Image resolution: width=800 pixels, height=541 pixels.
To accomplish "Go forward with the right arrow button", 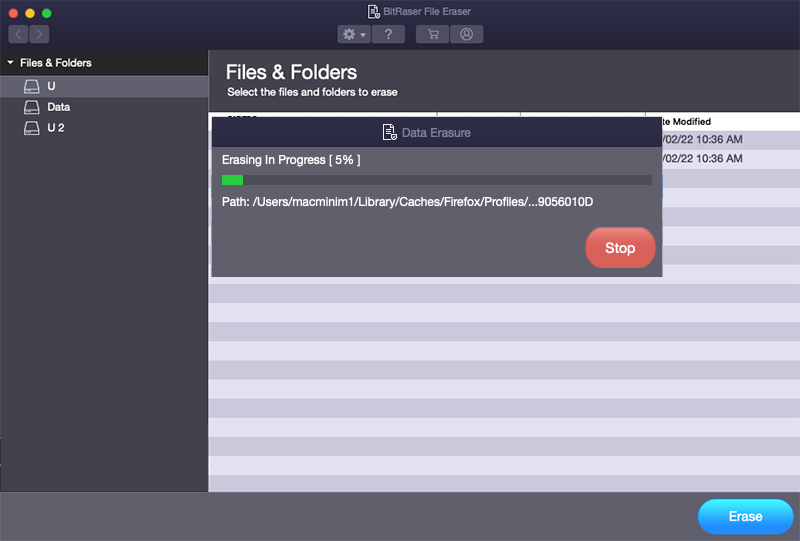I will (39, 34).
